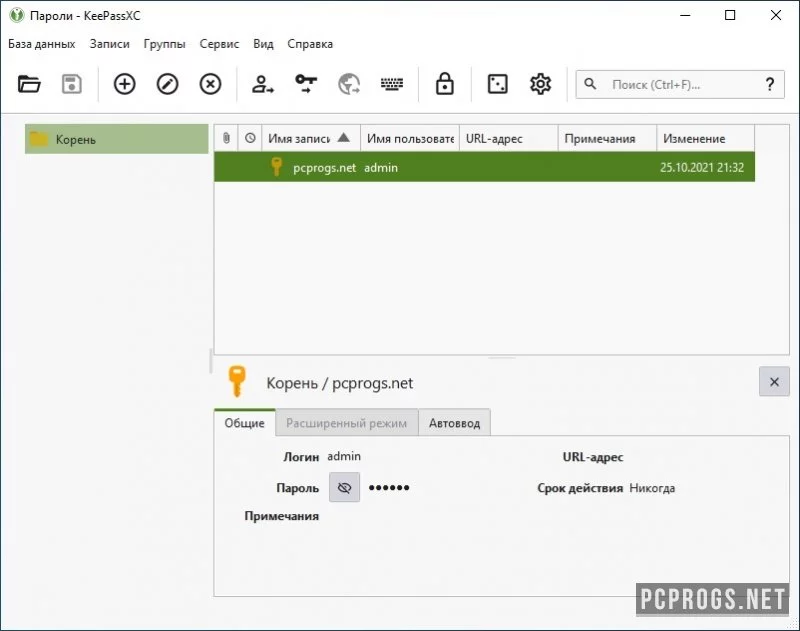
Task: Sort by the Имя записи column
Action: [311, 138]
